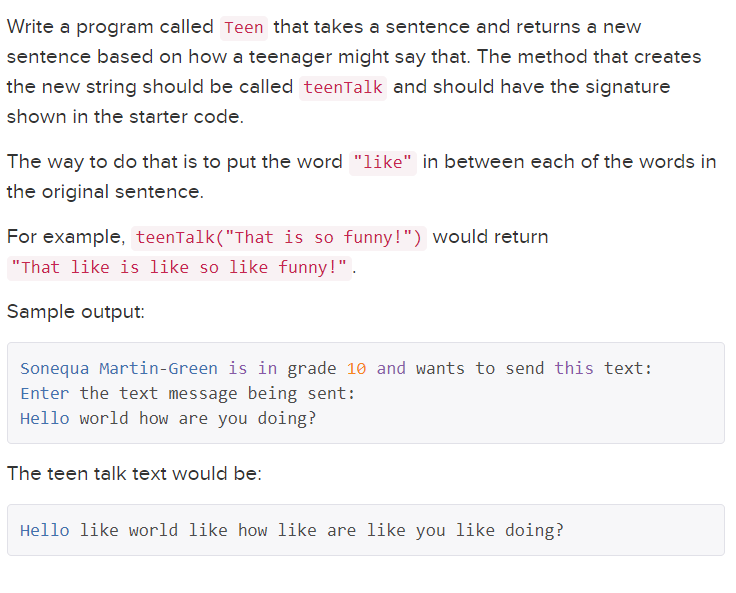Click the words would return
Screen dimensions: 736x593
click(490, 237)
